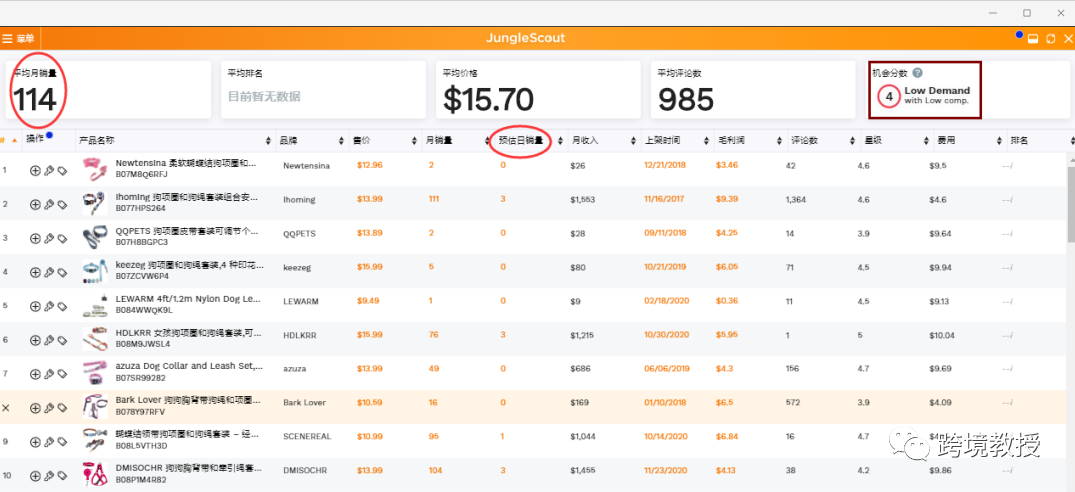Click the plus icon in the LEWARM row
The image size is (1075, 492).
(35, 306)
